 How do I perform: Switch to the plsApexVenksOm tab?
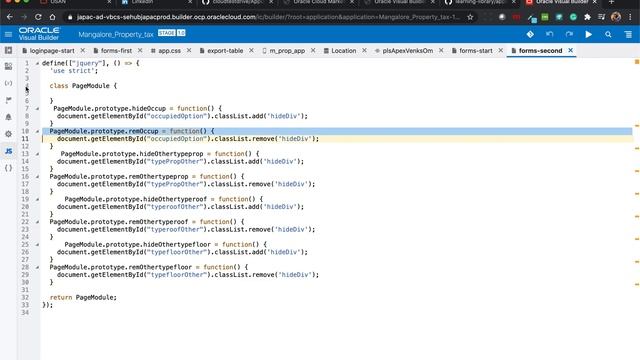pos(407,51)
